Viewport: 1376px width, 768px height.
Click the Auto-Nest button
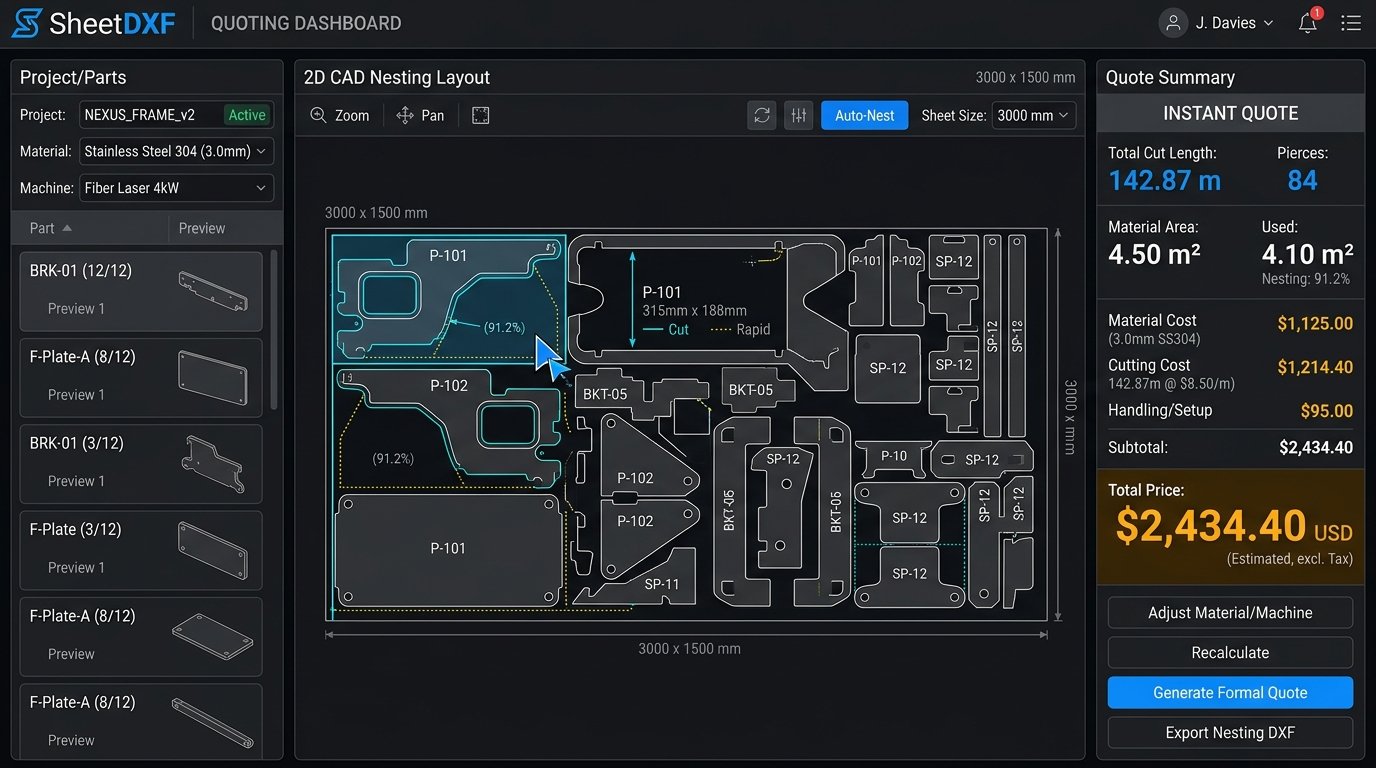tap(864, 115)
